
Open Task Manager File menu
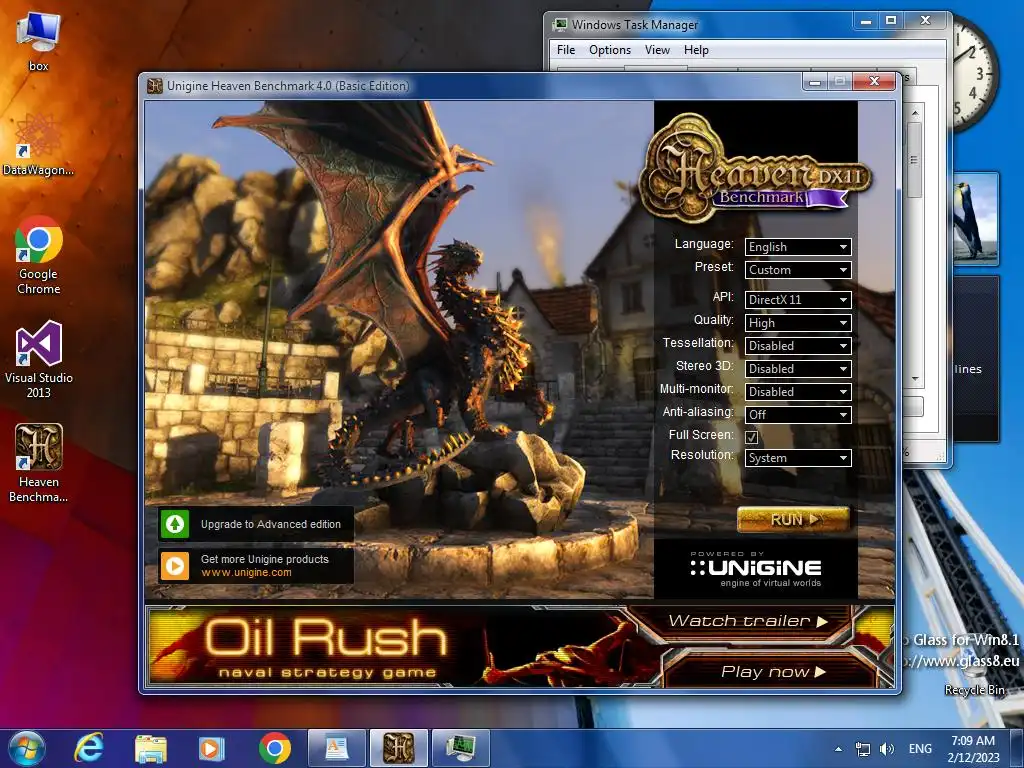tap(566, 50)
